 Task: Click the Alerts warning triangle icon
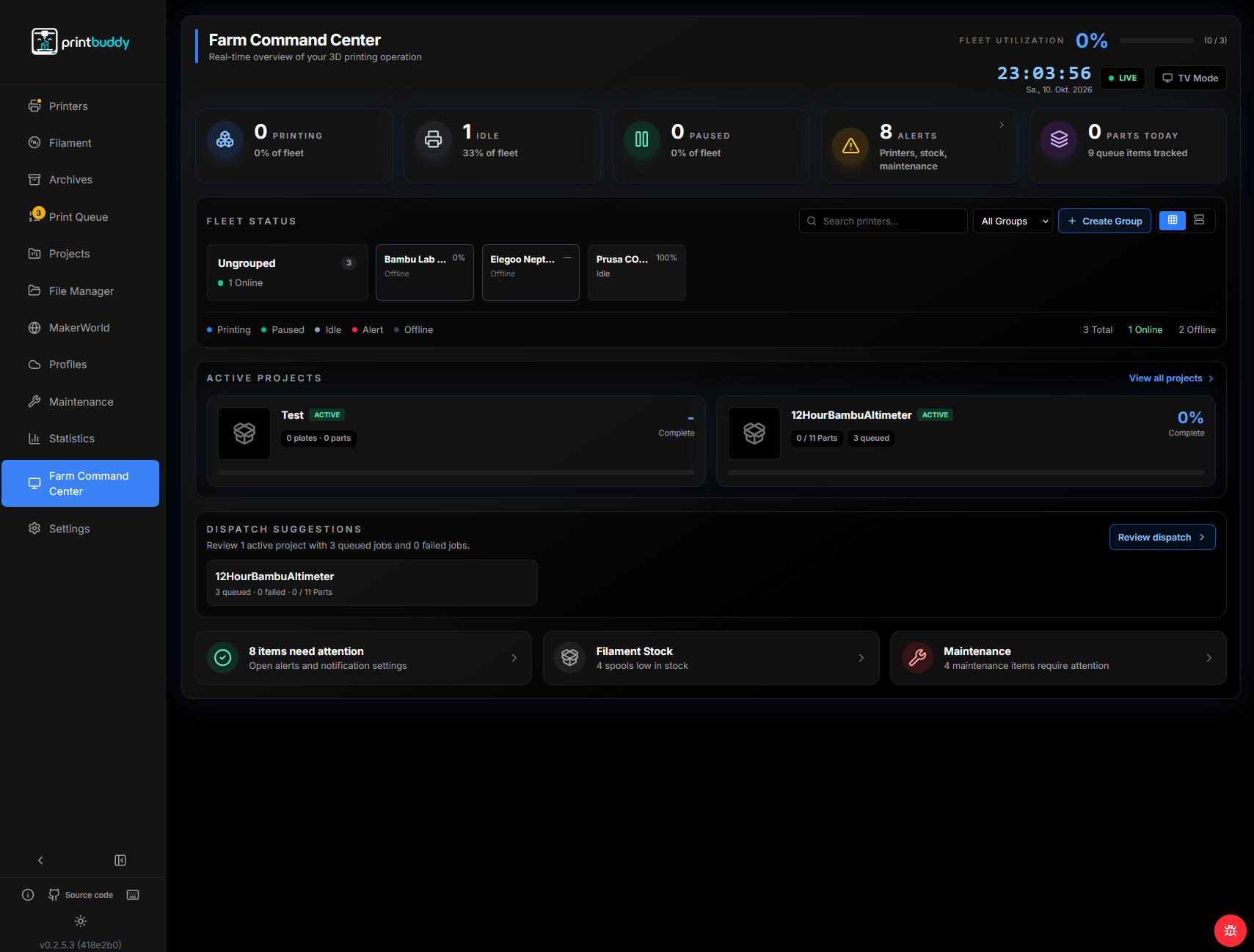[850, 146]
